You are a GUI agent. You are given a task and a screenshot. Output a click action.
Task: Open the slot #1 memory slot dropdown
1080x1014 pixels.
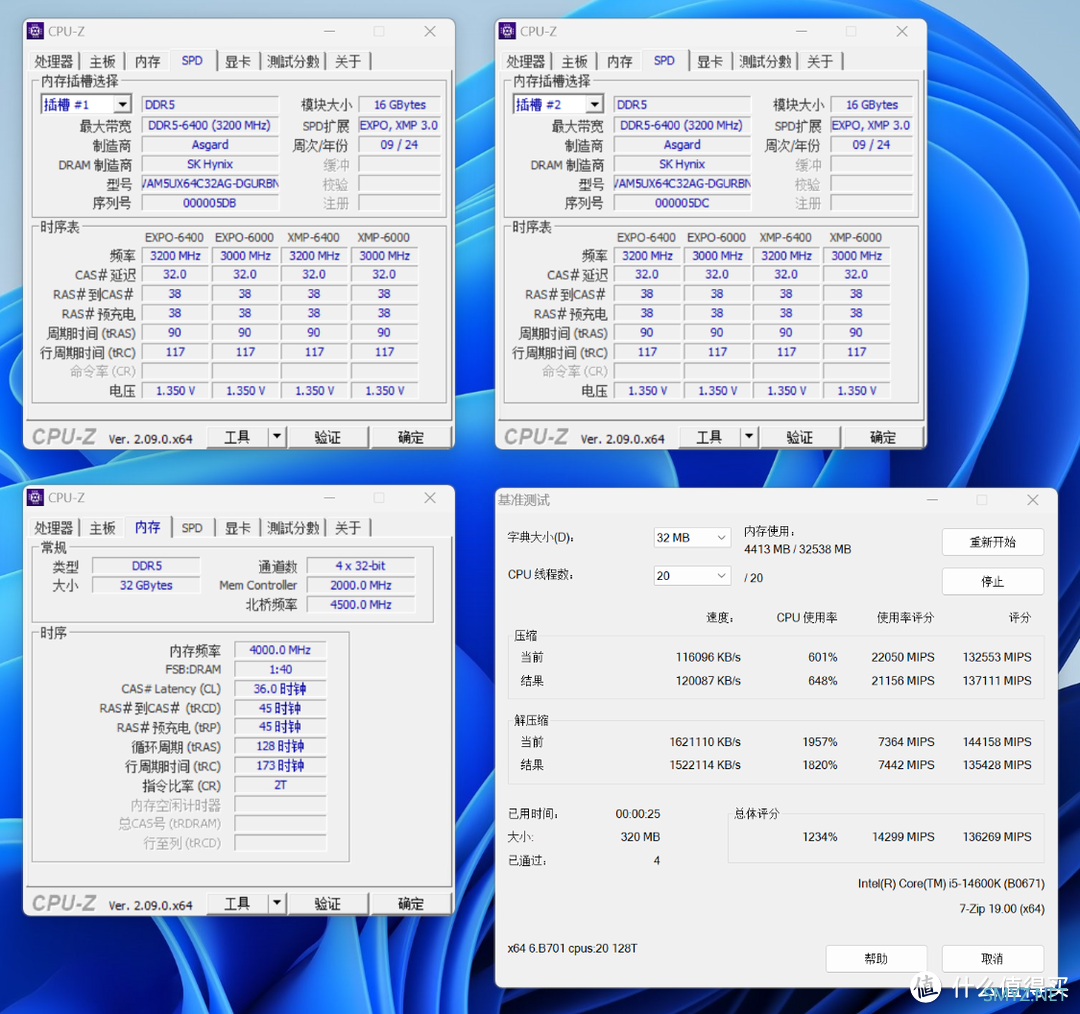(122, 105)
